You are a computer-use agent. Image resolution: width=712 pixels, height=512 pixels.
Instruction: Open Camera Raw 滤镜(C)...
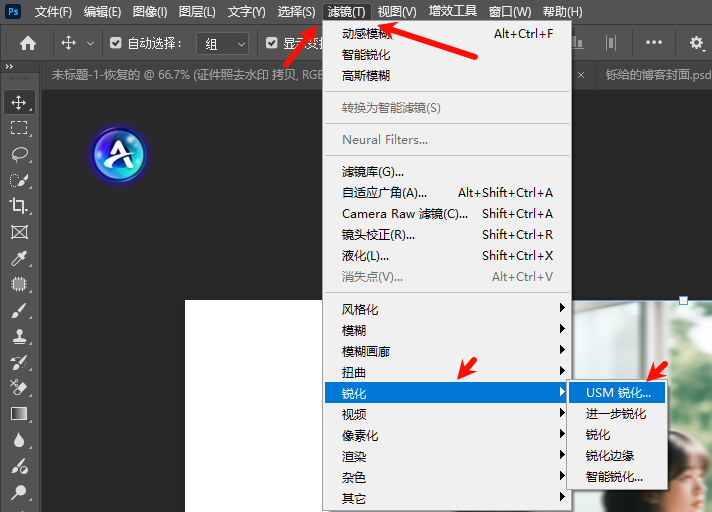coord(447,213)
